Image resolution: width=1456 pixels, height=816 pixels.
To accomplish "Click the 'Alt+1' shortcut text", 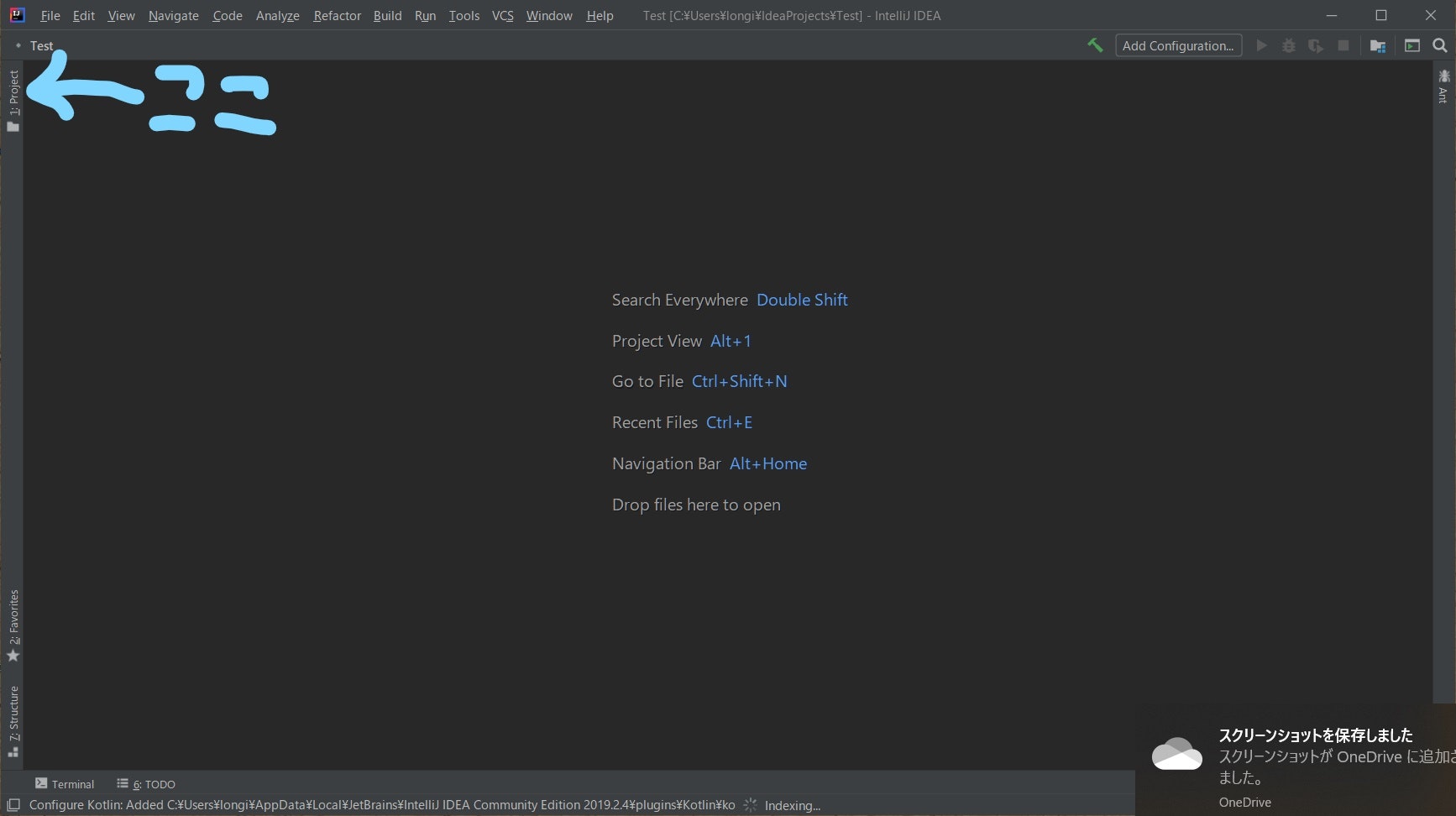I will tap(731, 341).
